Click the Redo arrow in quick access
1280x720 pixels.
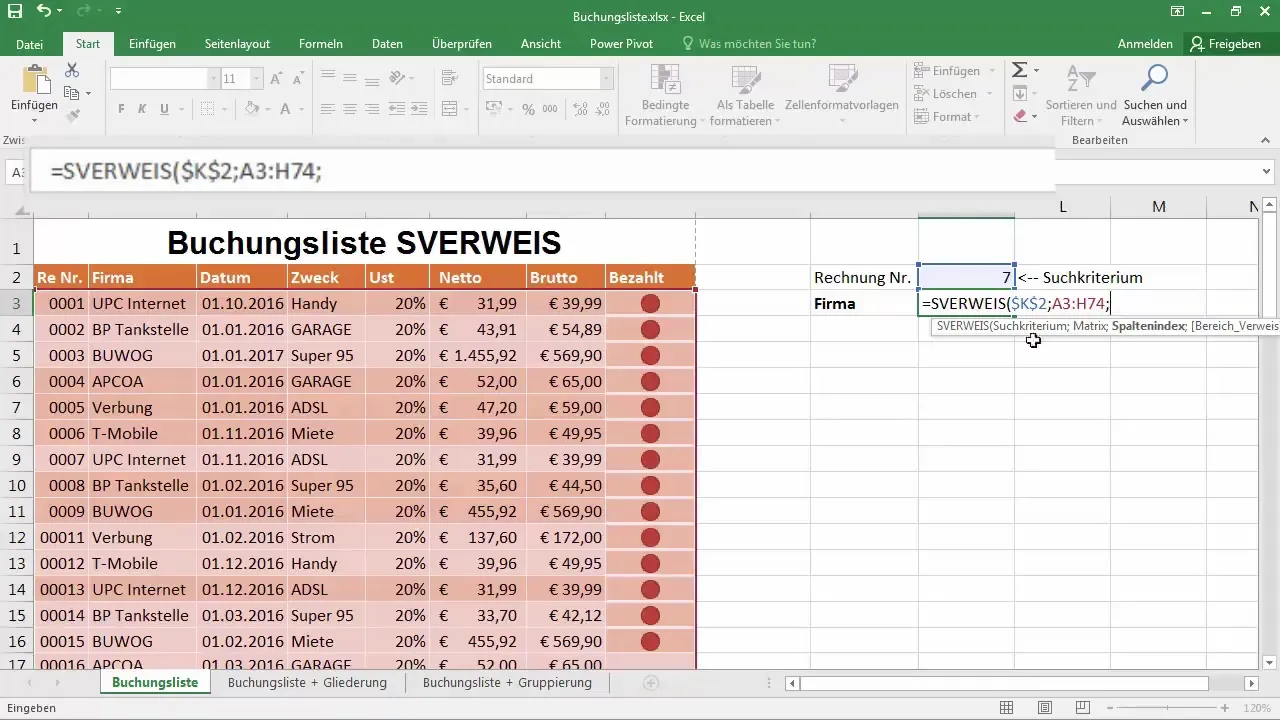click(x=84, y=12)
